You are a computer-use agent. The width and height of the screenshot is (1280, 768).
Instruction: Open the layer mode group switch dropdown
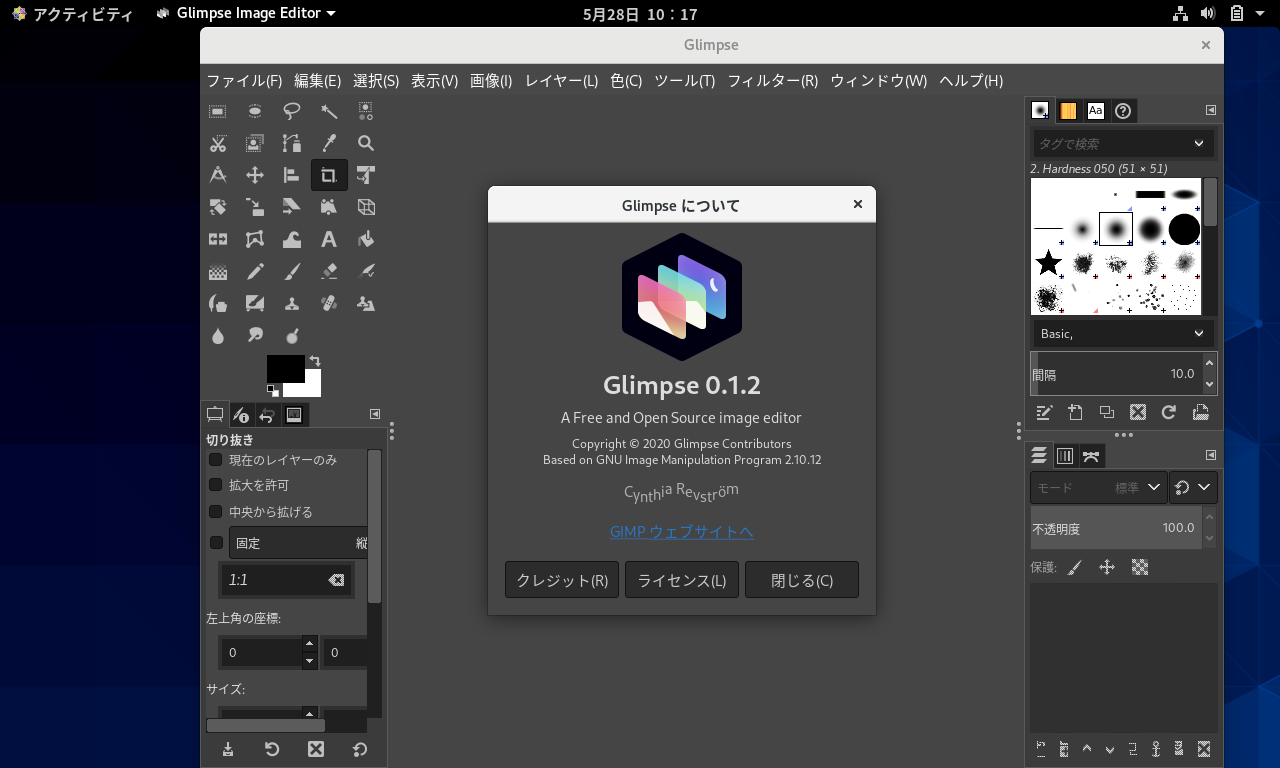point(1193,487)
